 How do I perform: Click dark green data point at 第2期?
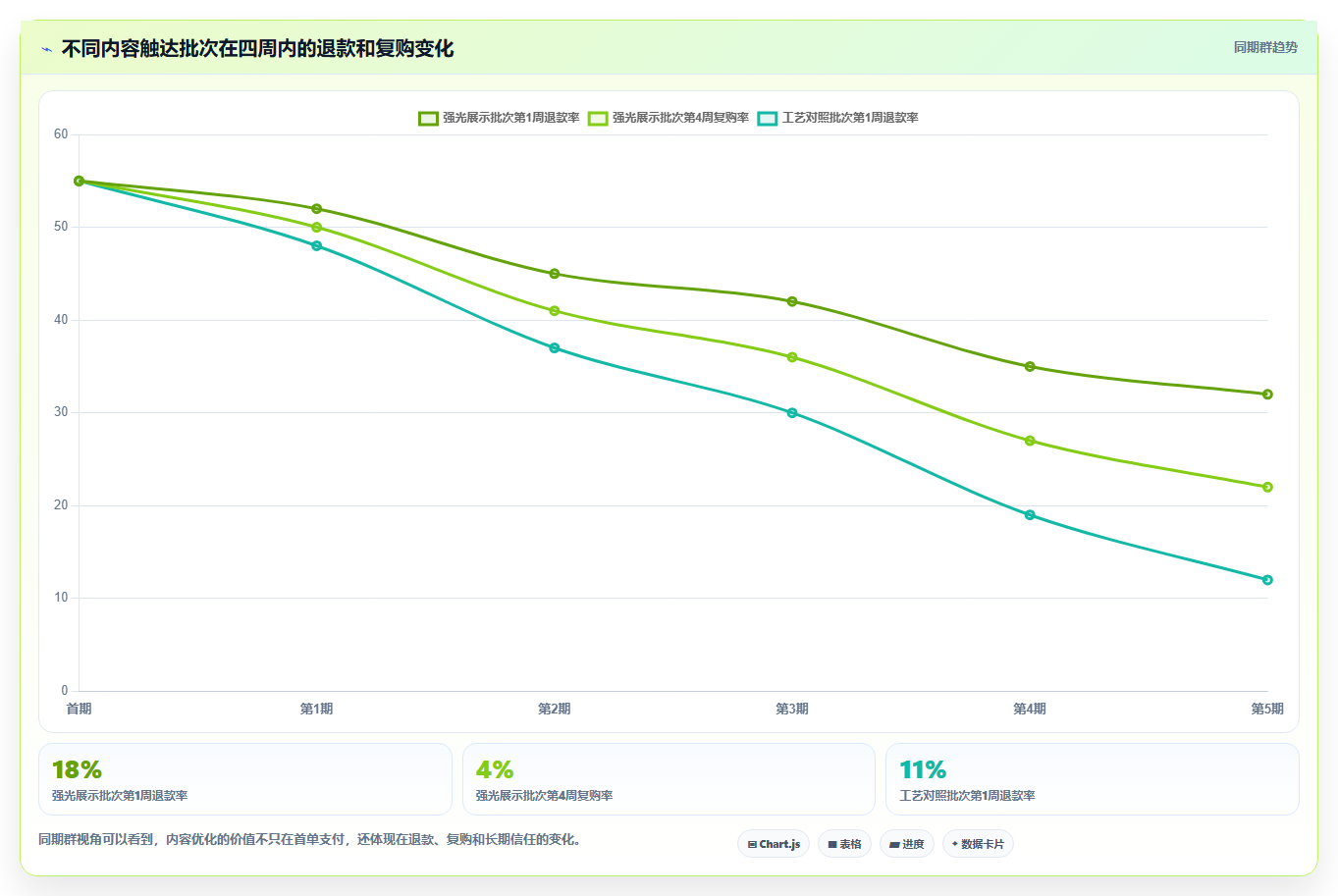click(555, 274)
